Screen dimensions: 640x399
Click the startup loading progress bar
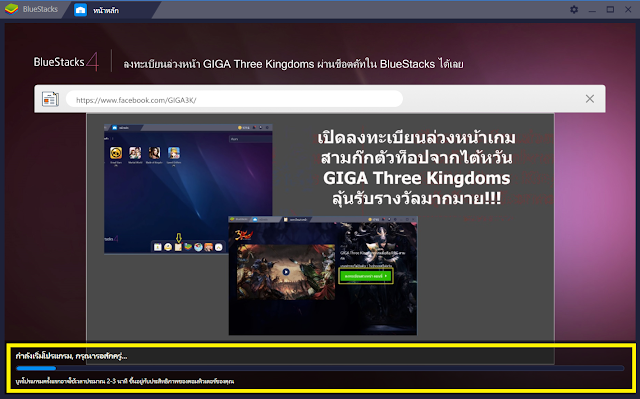(320, 368)
